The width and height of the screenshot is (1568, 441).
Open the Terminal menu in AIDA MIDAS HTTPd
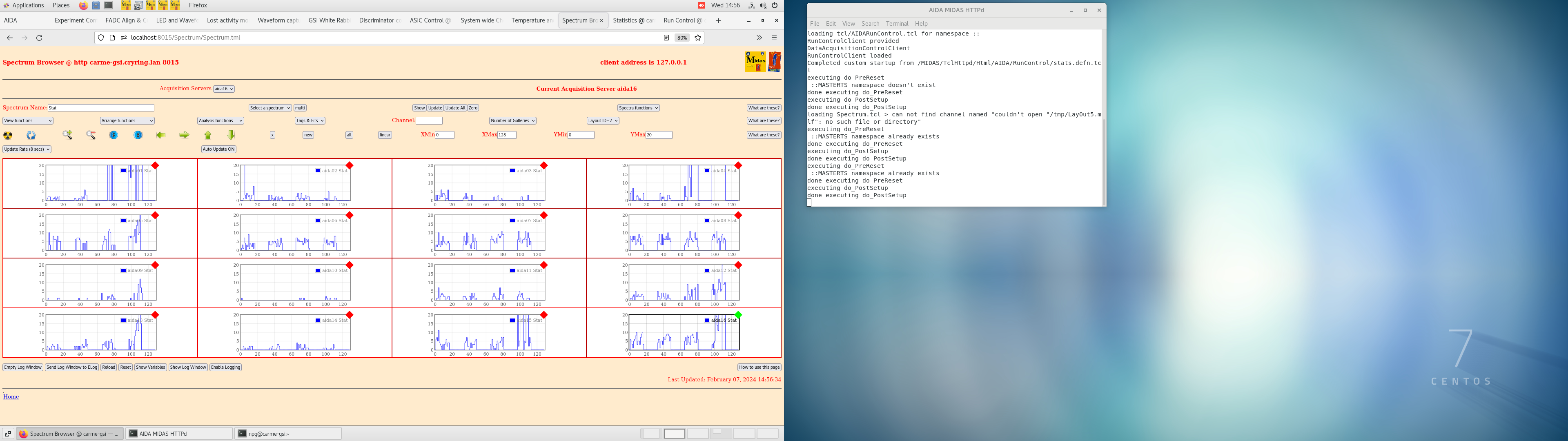point(897,24)
